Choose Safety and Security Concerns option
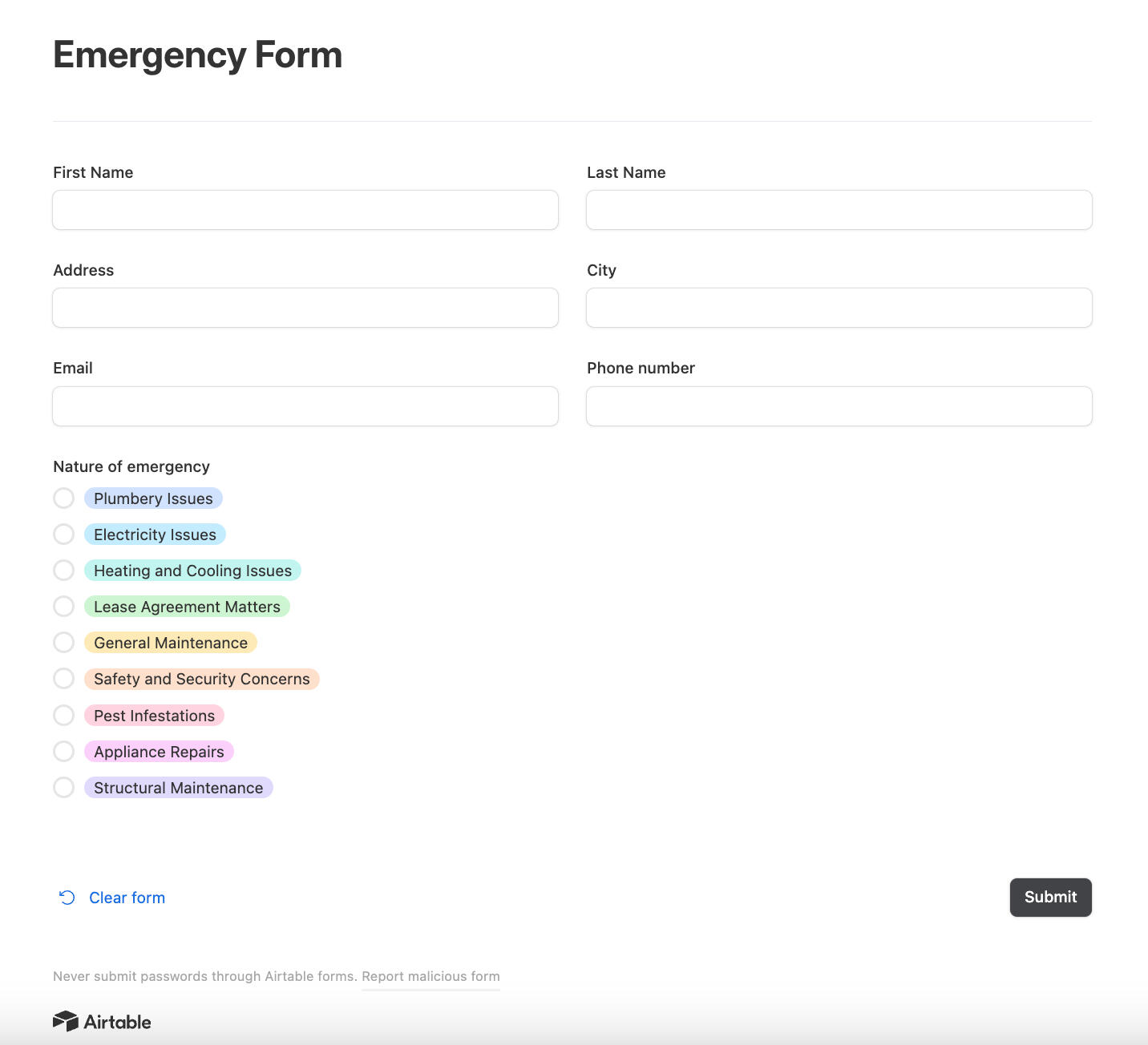Viewport: 1148px width, 1045px height. [x=64, y=679]
